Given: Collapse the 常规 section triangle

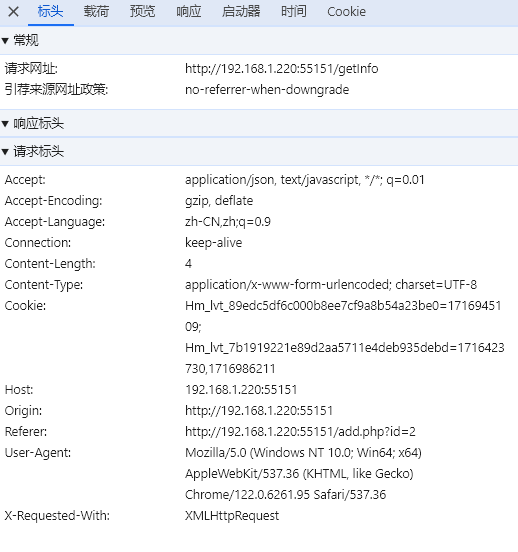Looking at the screenshot, I should [x=5, y=41].
